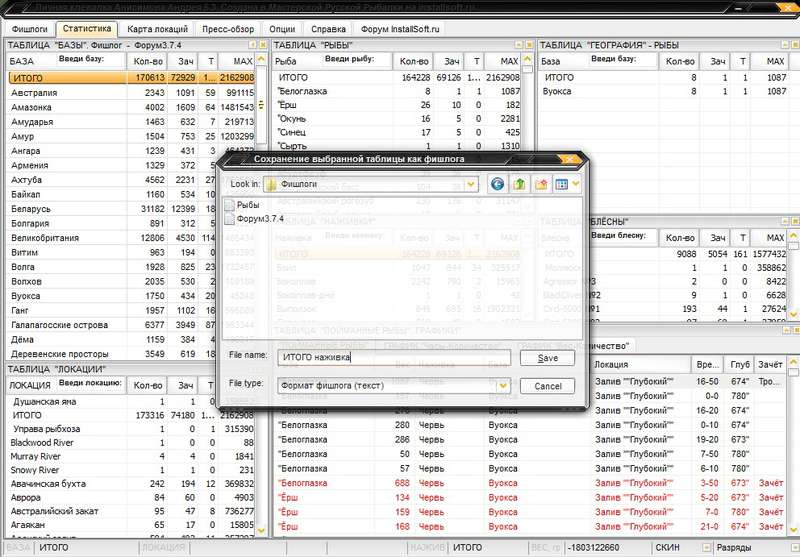Open the Карта локаций tab

click(158, 29)
